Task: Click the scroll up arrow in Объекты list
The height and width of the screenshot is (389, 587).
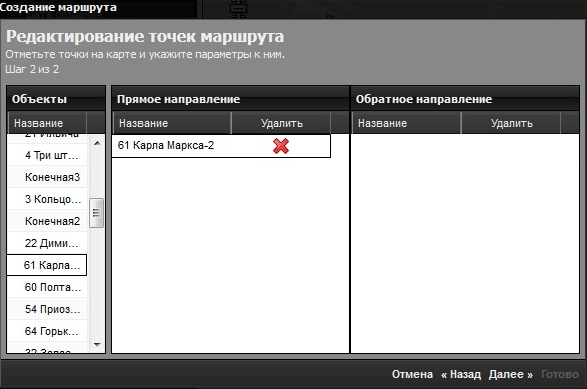Action: tap(97, 143)
